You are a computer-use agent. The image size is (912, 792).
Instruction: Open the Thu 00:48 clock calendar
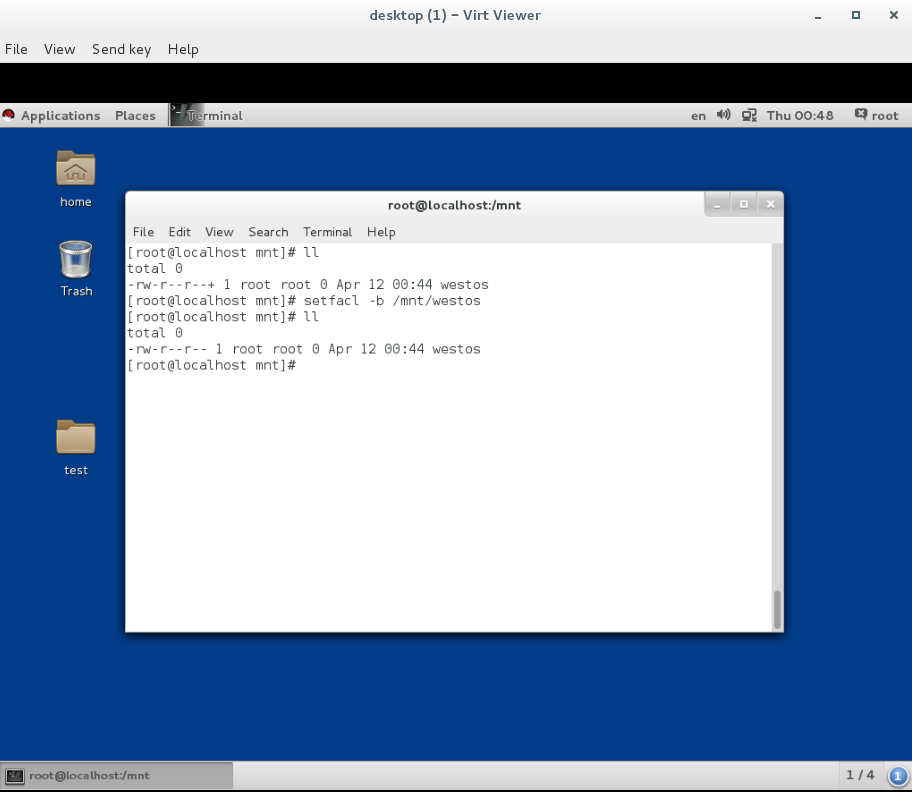point(800,115)
